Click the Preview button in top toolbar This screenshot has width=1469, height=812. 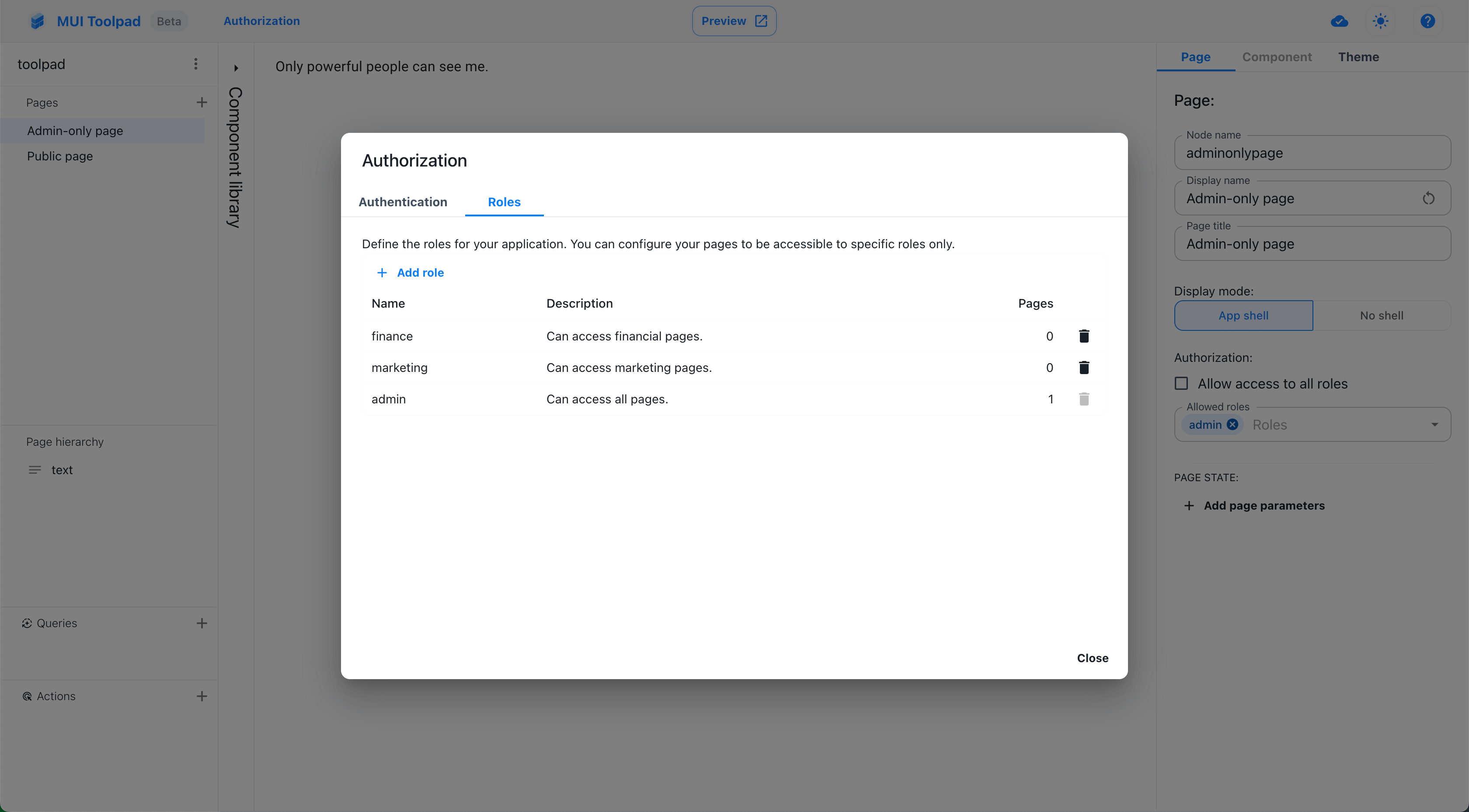[x=734, y=20]
